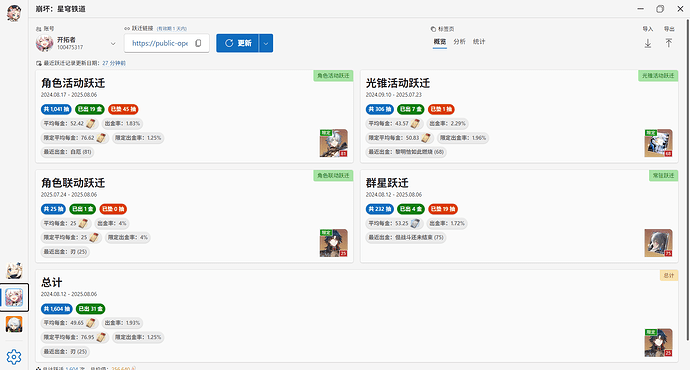Click the blue 更新 update button
This screenshot has width=690, height=370.
[x=238, y=43]
